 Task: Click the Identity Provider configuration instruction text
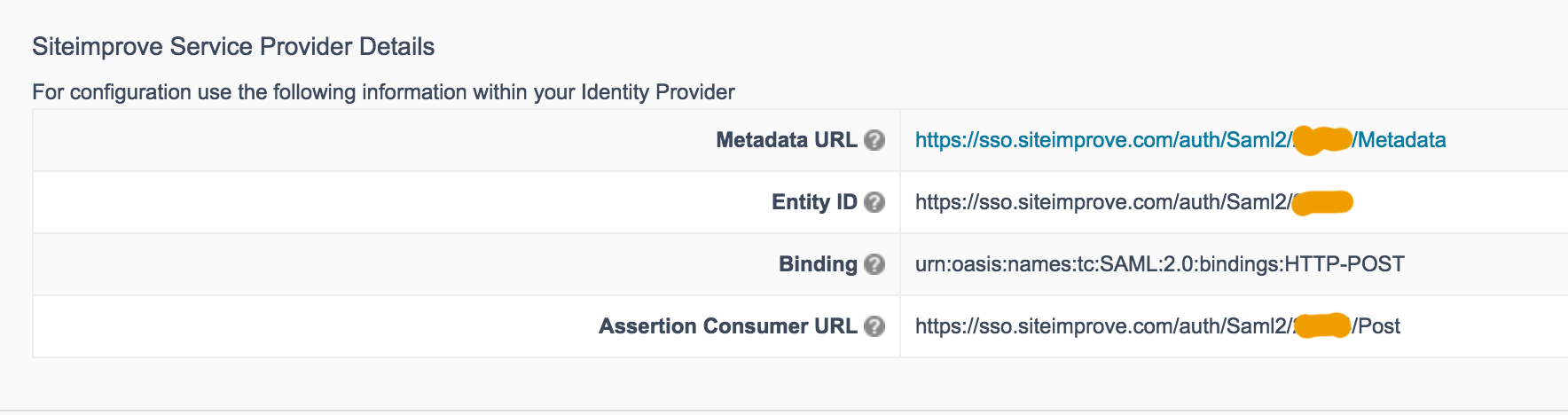coord(383,92)
